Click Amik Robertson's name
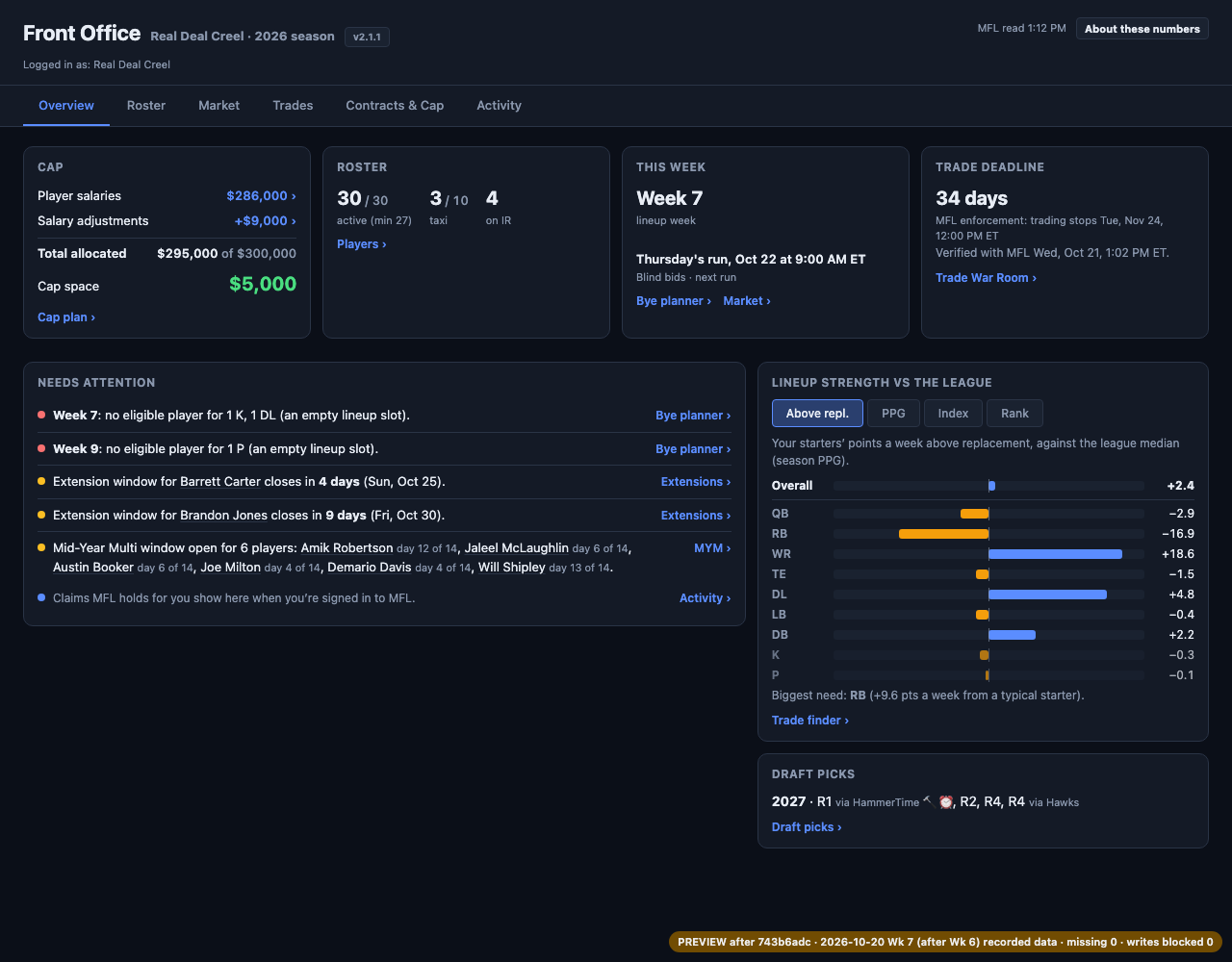The width and height of the screenshot is (1232, 962). [346, 548]
